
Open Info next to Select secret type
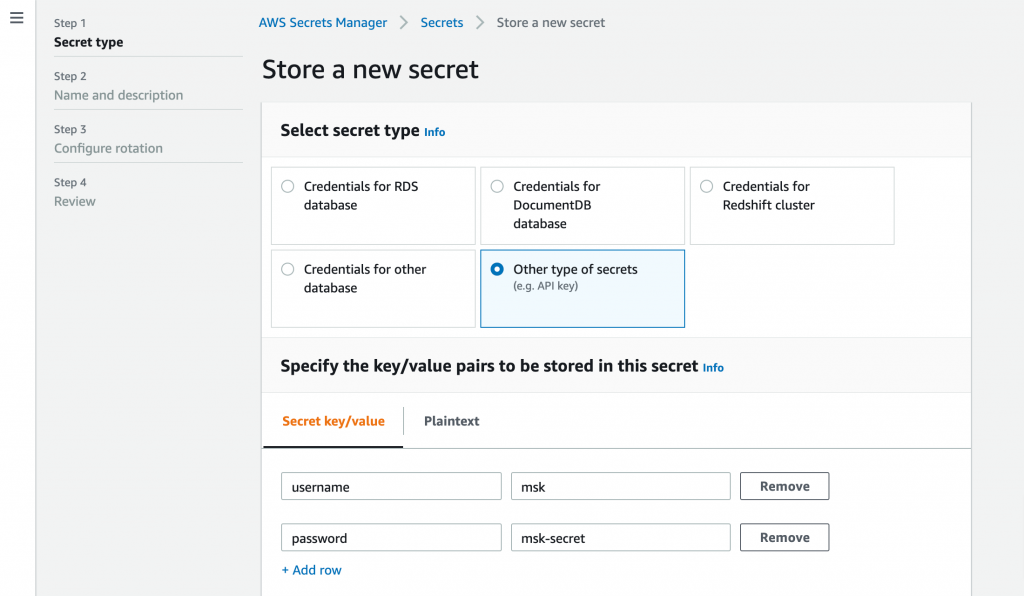(x=434, y=131)
